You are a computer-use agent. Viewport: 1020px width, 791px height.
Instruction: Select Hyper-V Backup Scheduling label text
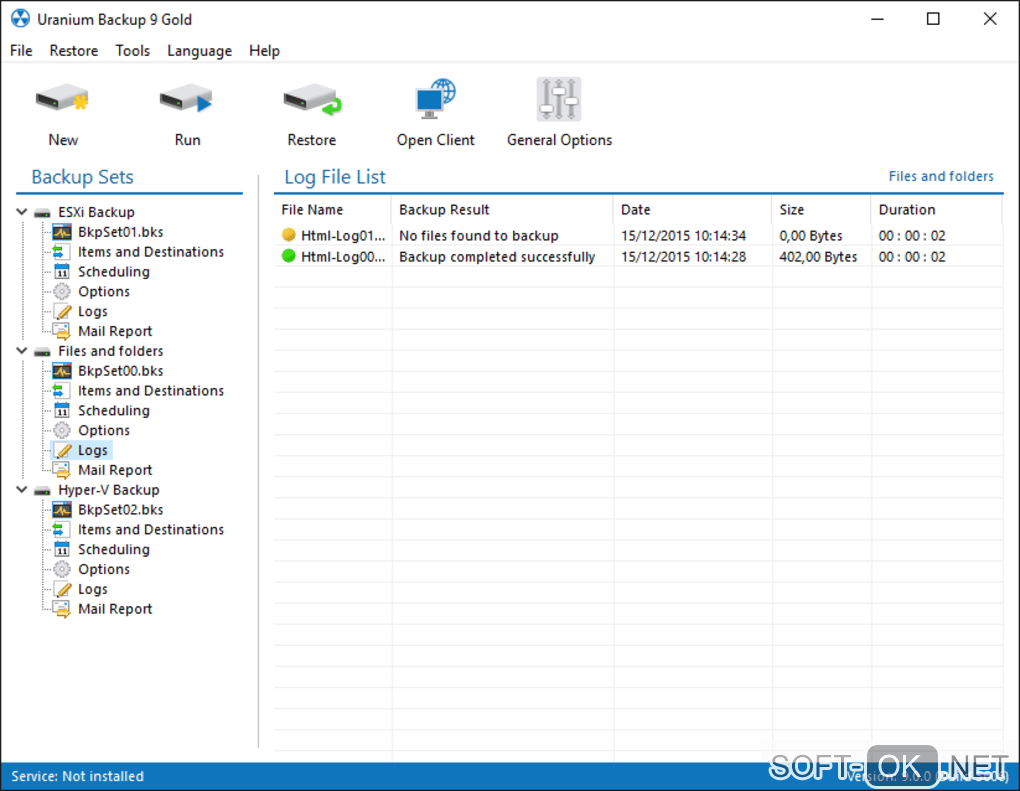[114, 550]
